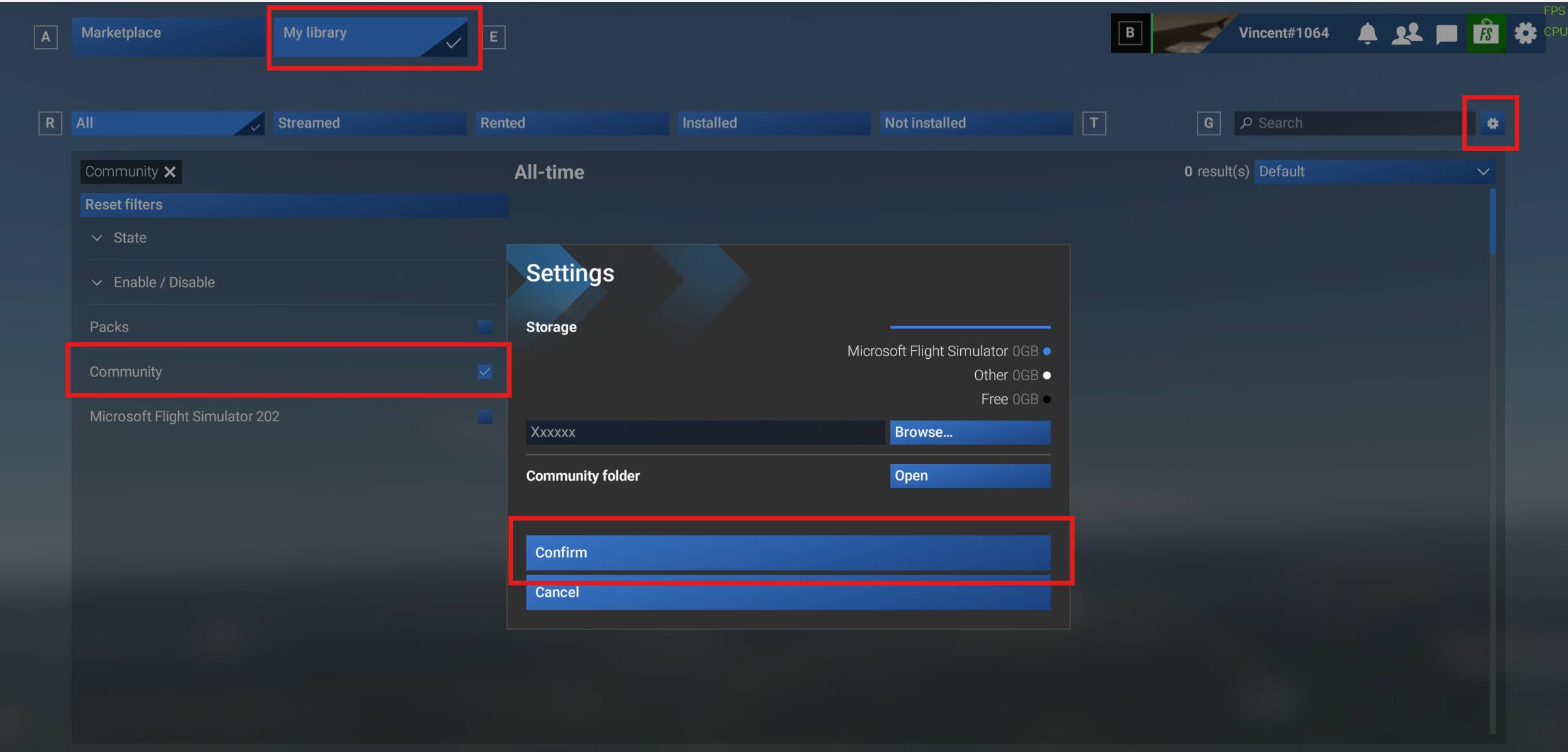Enable Microsoft Flight Simulator 202 checkbox
Screen dimensions: 1568x752
[485, 417]
